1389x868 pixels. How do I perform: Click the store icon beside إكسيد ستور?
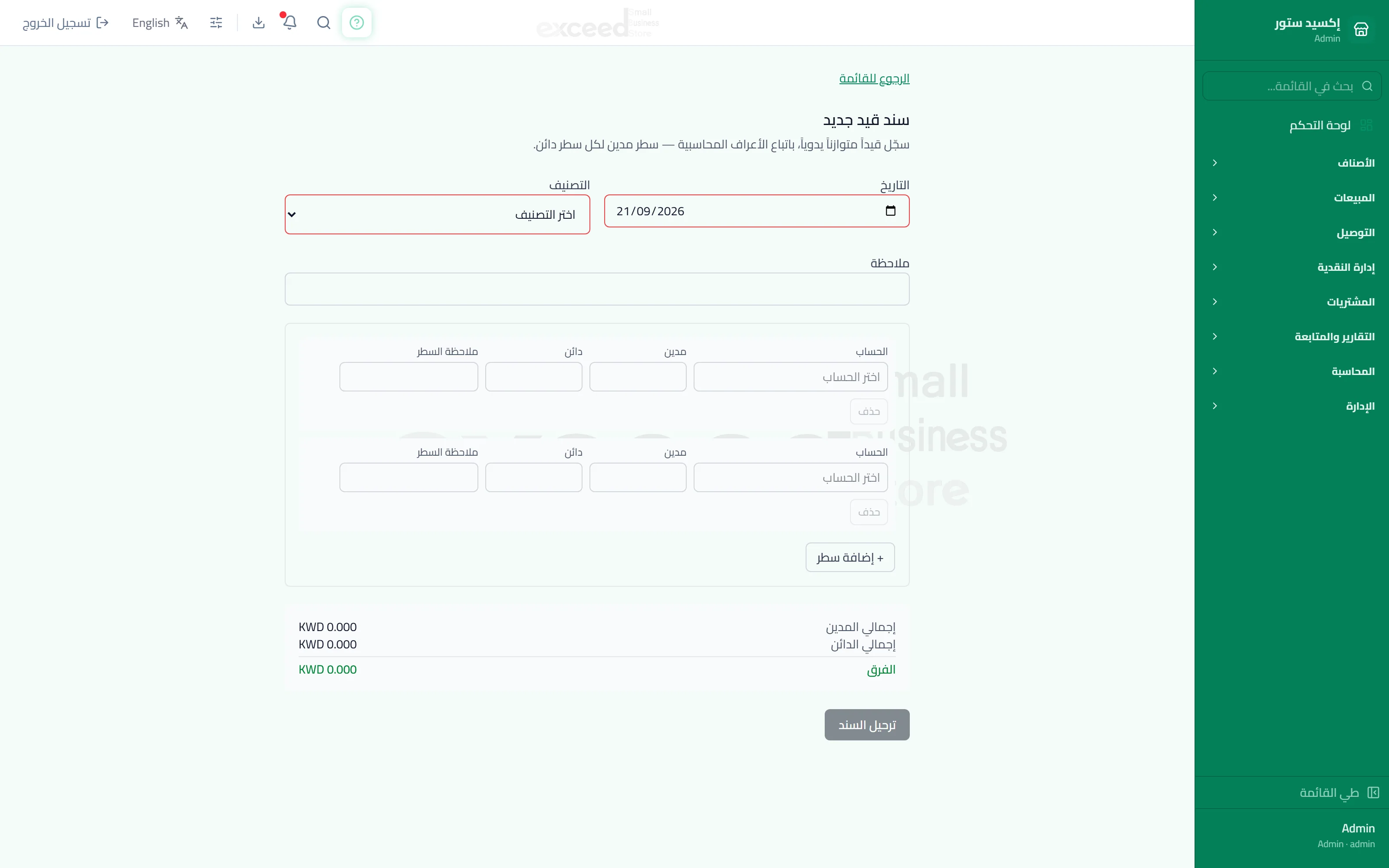(1361, 29)
